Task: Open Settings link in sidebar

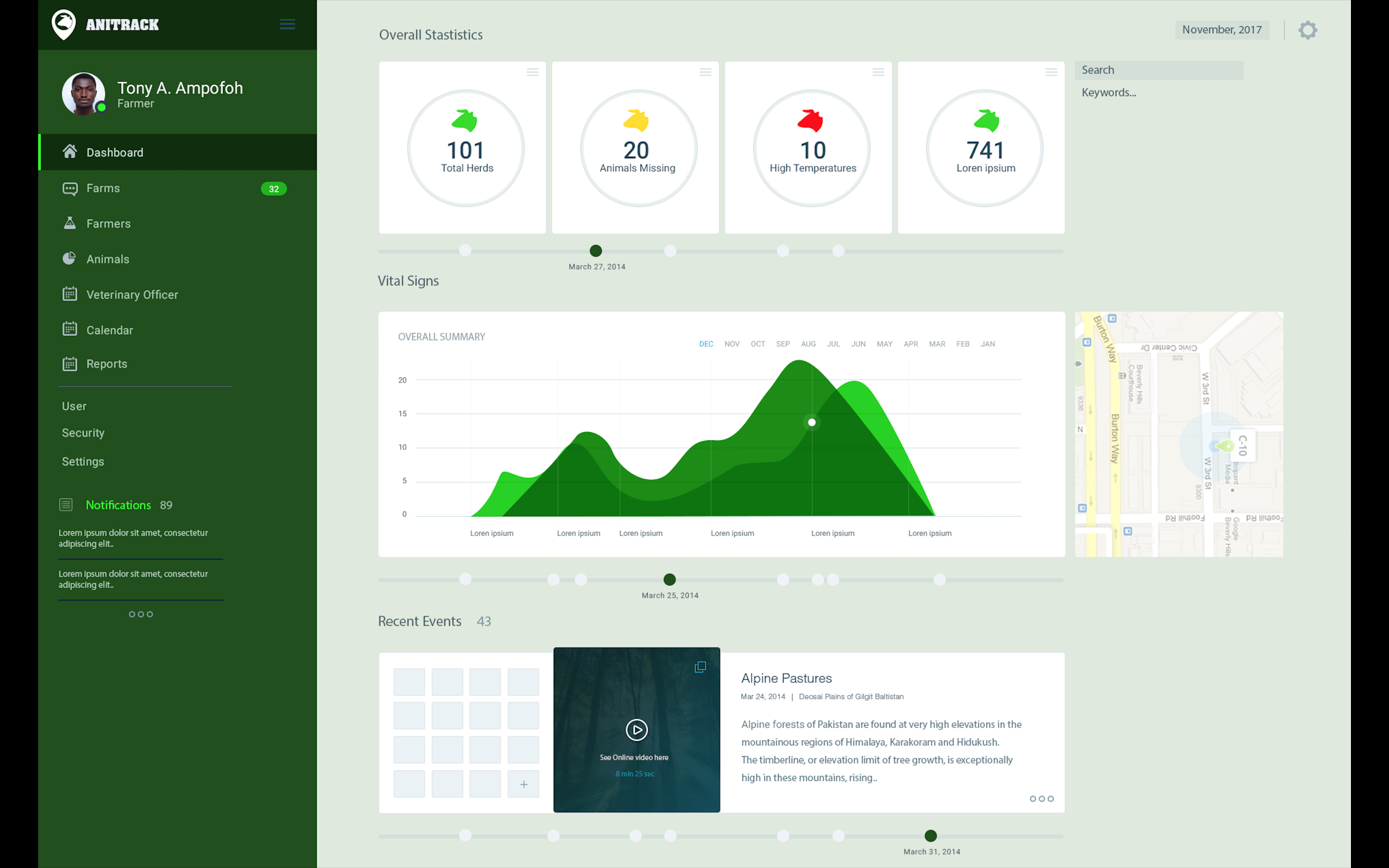Action: 83,461
